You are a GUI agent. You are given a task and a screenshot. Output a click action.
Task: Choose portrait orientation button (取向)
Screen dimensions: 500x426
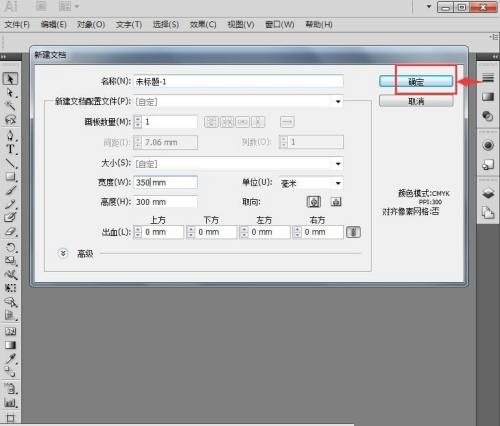tap(314, 202)
